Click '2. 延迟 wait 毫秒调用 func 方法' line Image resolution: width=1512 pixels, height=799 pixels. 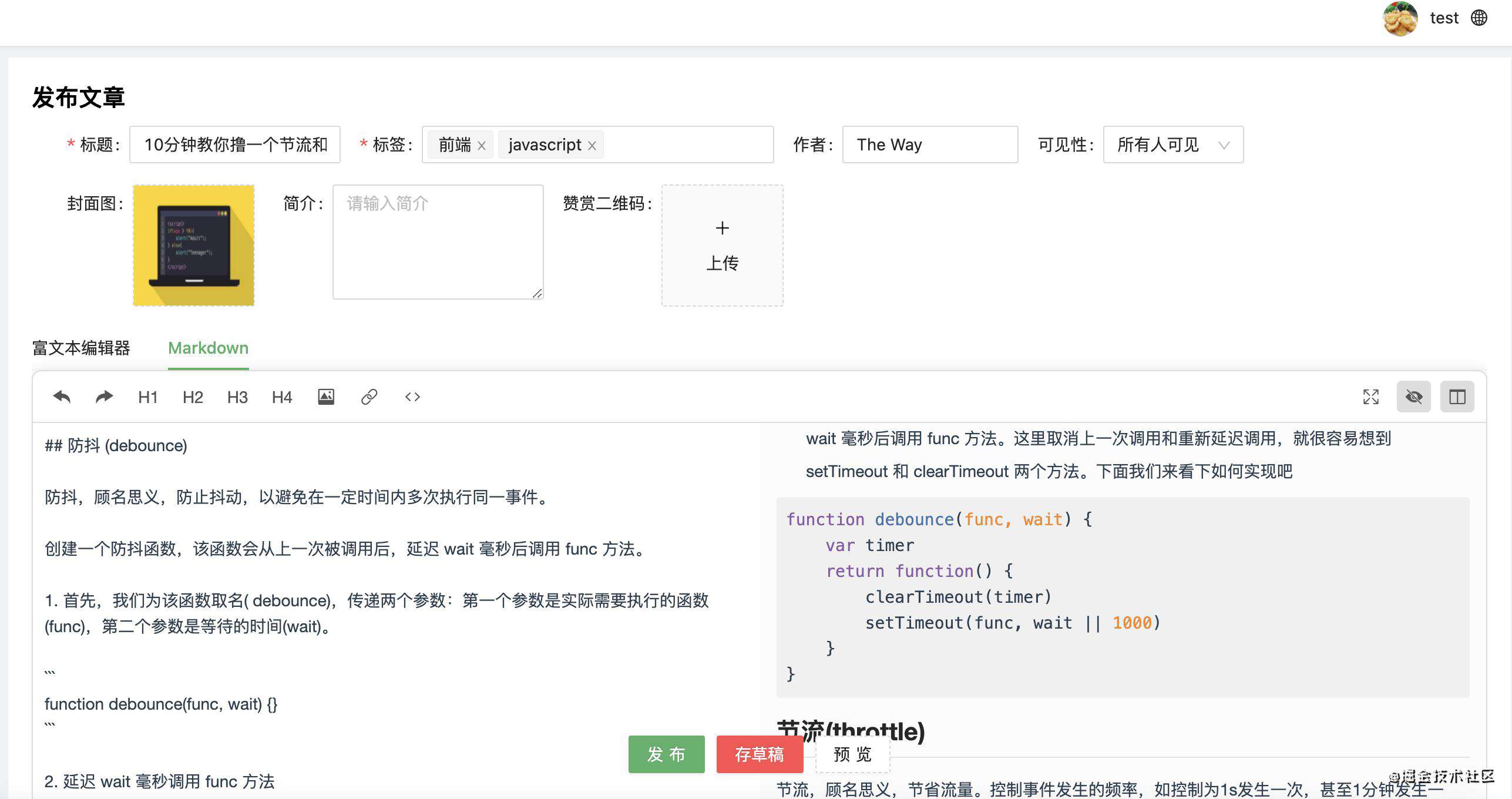pyautogui.click(x=159, y=782)
